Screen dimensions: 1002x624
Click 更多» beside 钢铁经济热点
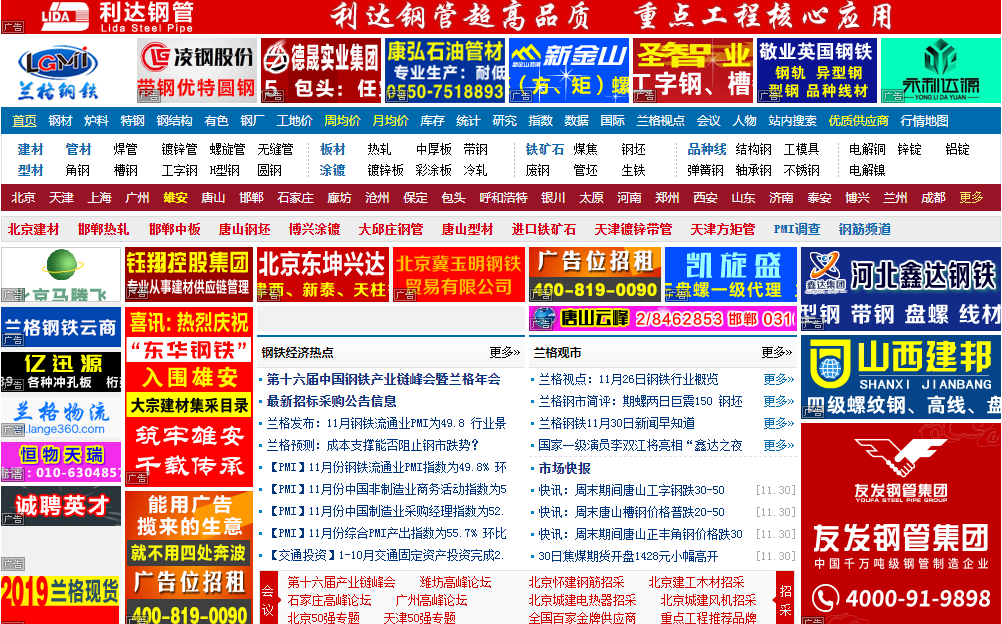(x=505, y=352)
